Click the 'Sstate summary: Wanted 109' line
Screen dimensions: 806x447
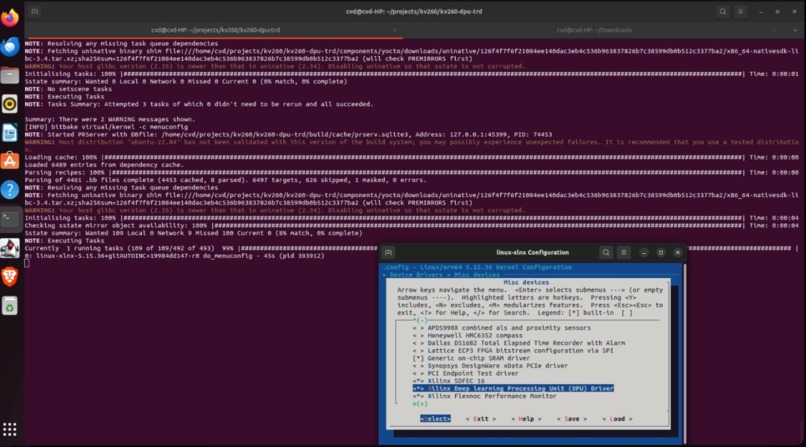(193, 233)
